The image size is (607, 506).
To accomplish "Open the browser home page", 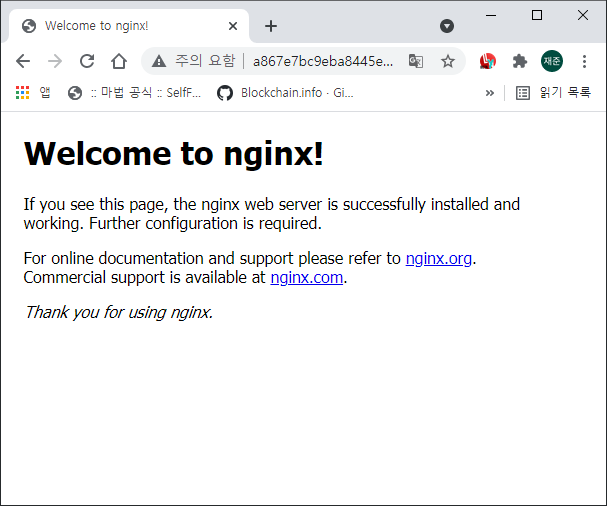I will 119,61.
